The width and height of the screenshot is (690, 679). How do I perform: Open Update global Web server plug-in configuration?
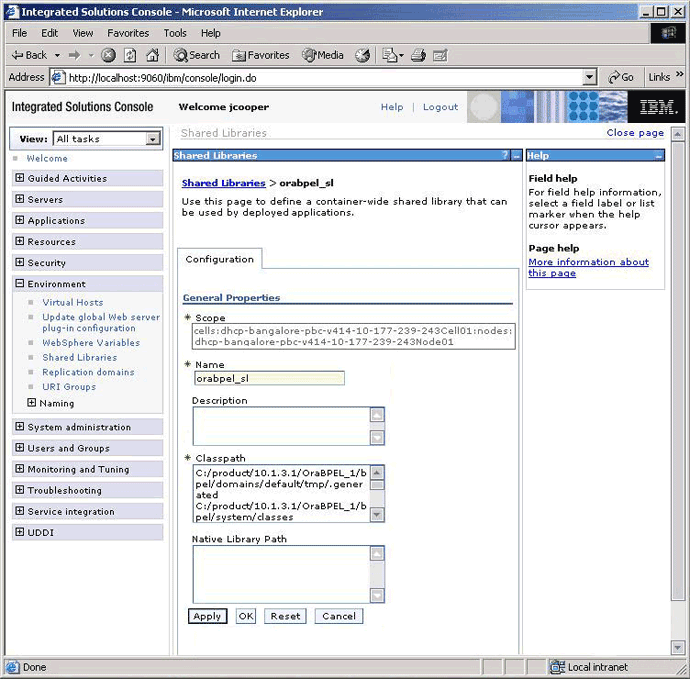101,323
